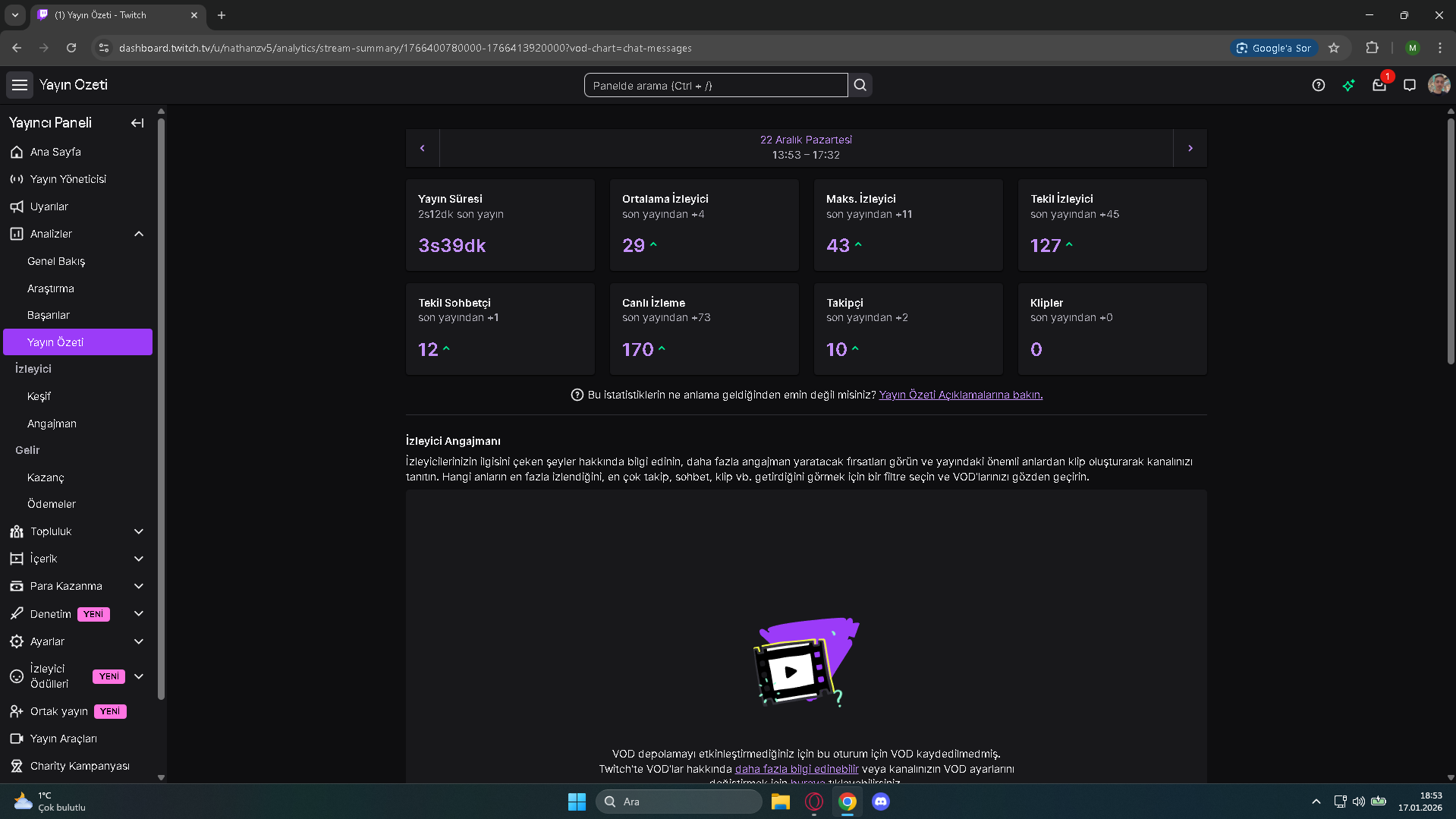1456x819 pixels.
Task: Click the Windows Start button
Action: (x=577, y=802)
